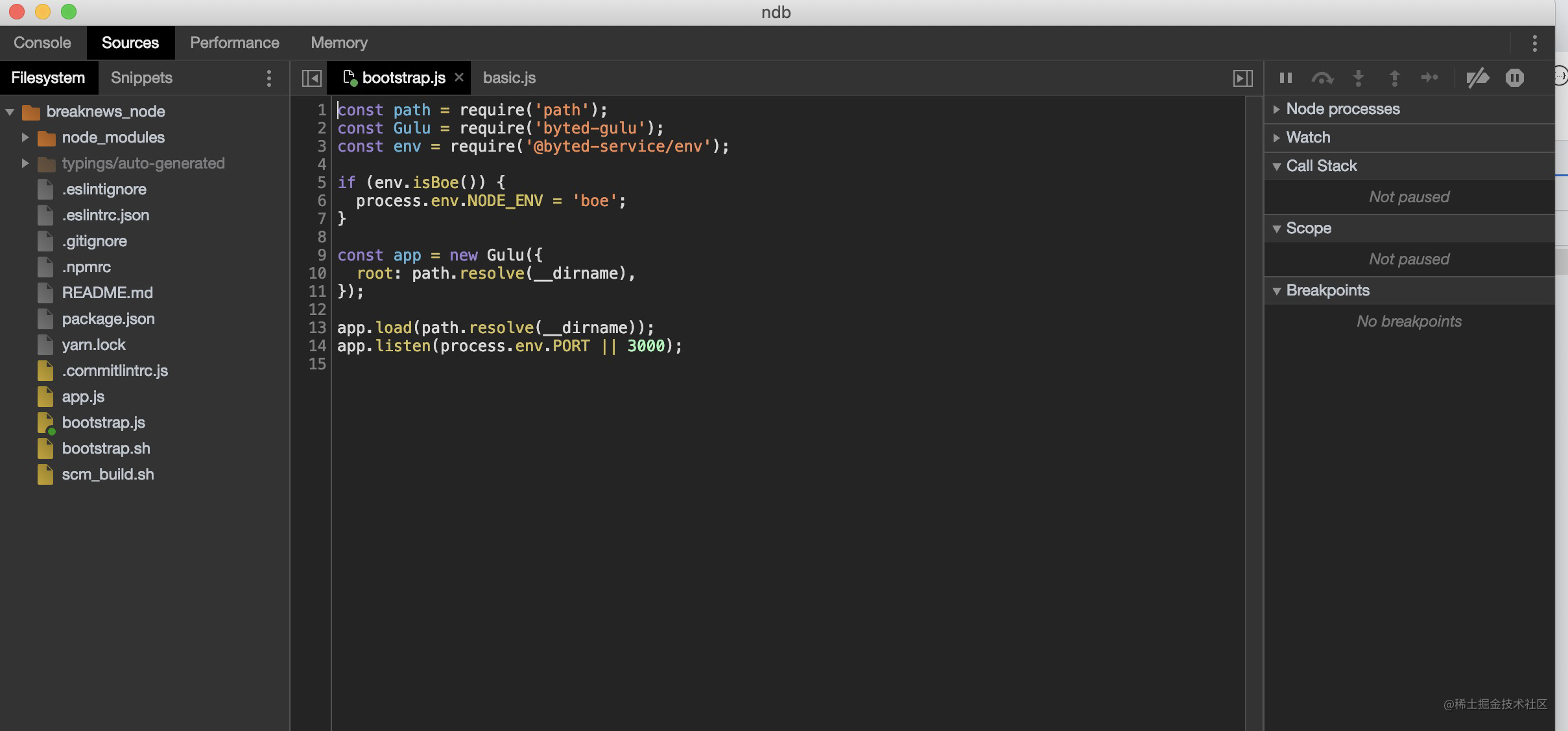Open .commitlintrc.js file
This screenshot has height=731, width=1568.
coord(115,371)
